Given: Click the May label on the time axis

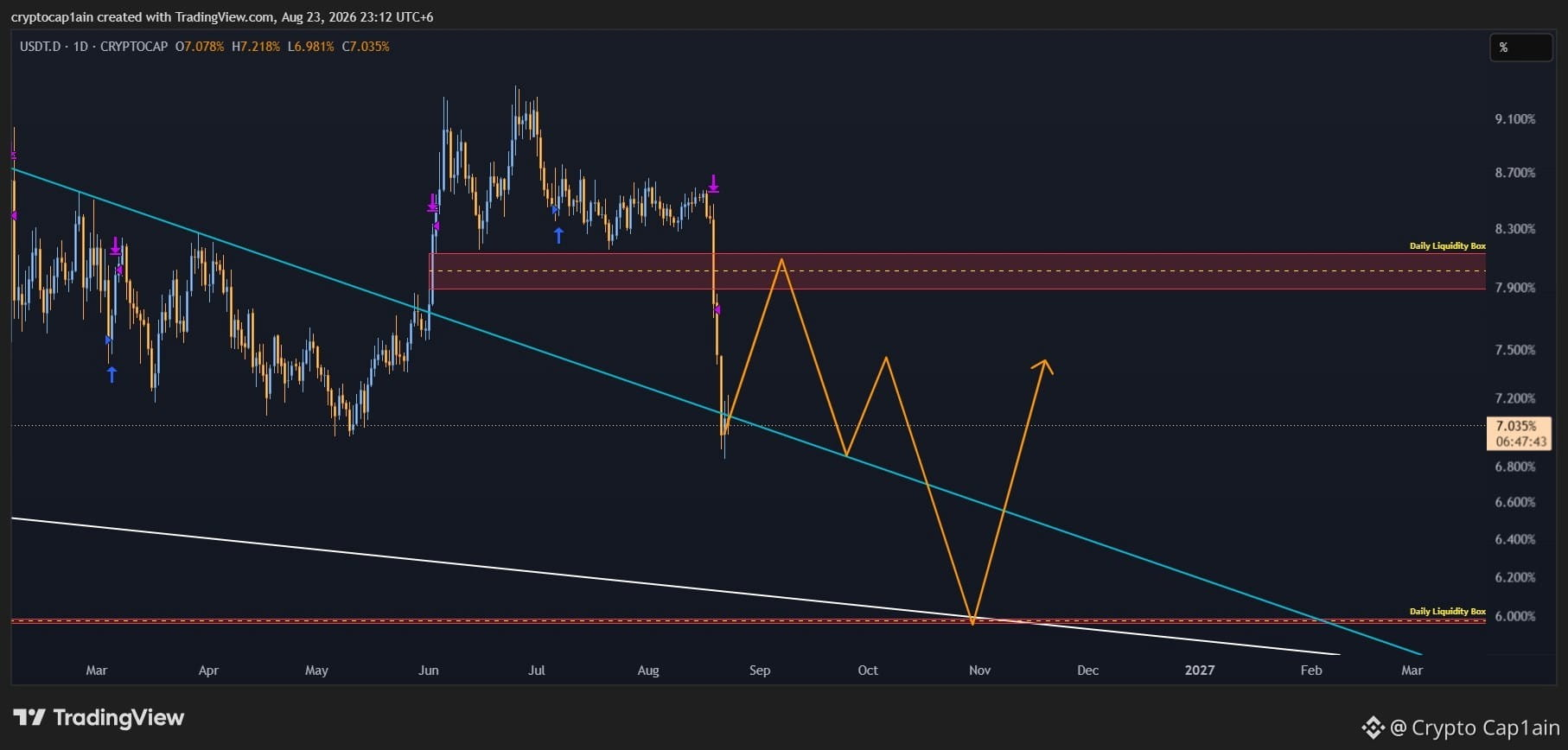Looking at the screenshot, I should click(316, 671).
